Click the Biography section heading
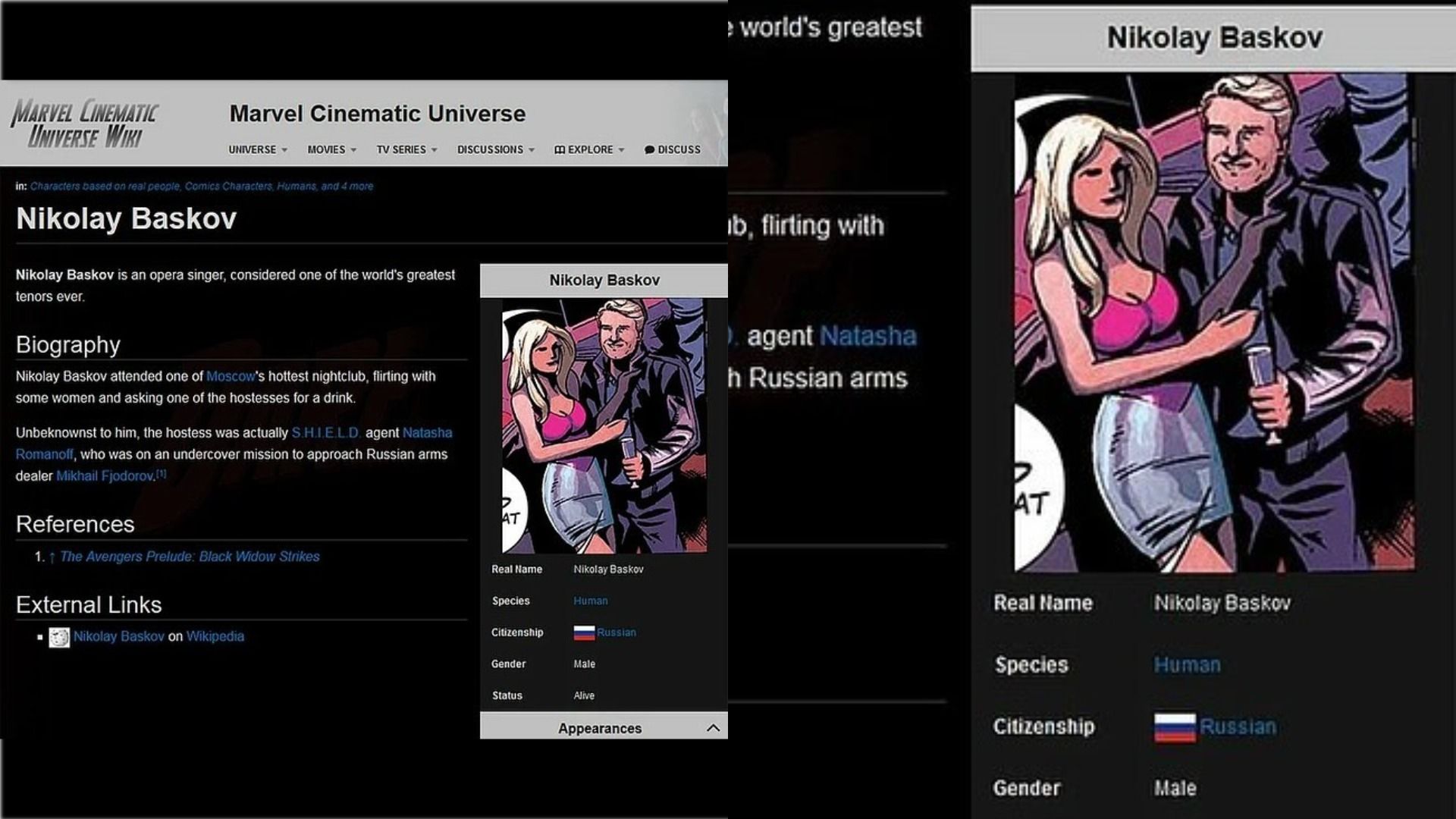 pyautogui.click(x=68, y=345)
